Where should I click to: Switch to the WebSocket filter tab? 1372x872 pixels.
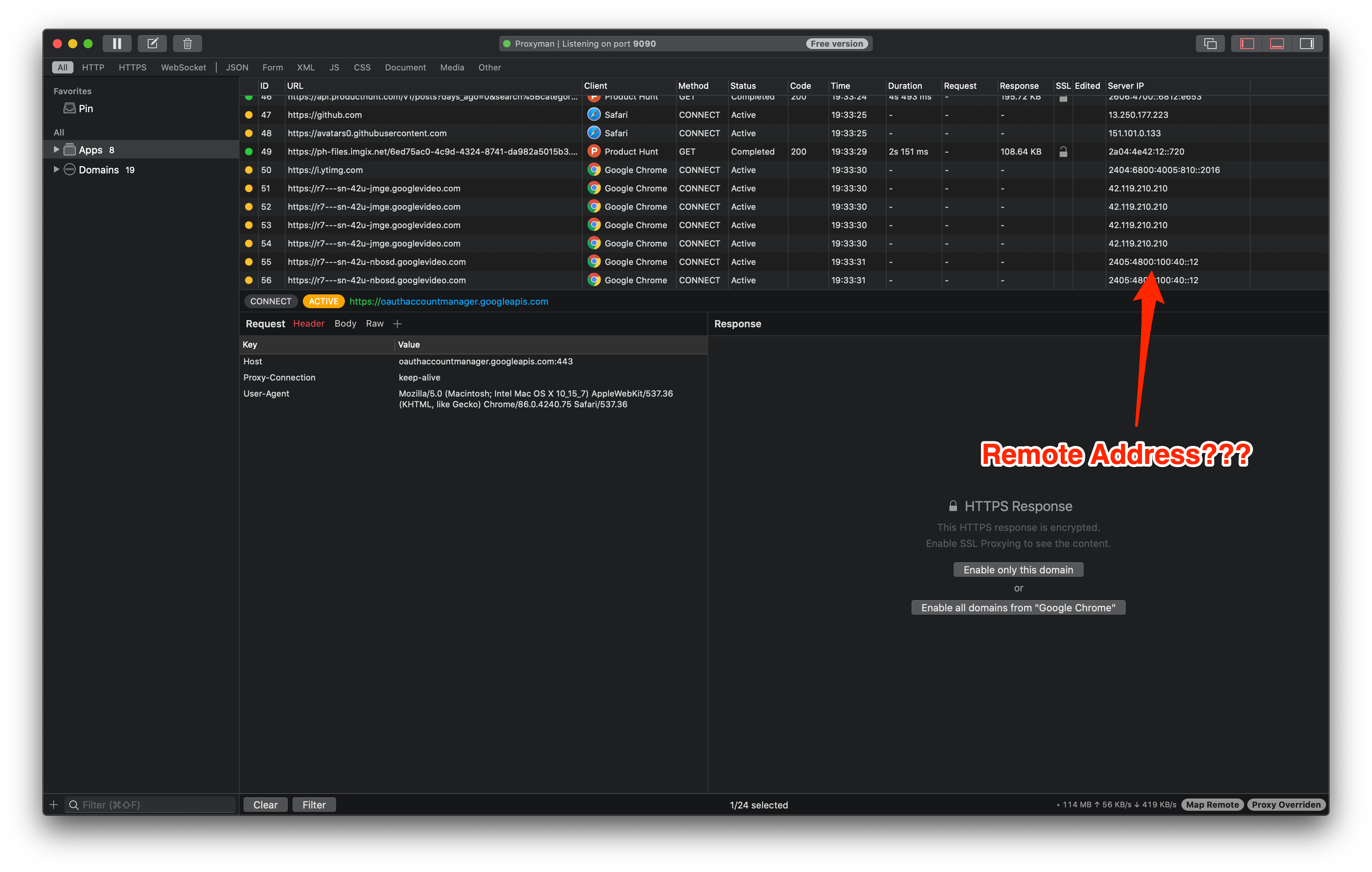click(x=183, y=67)
